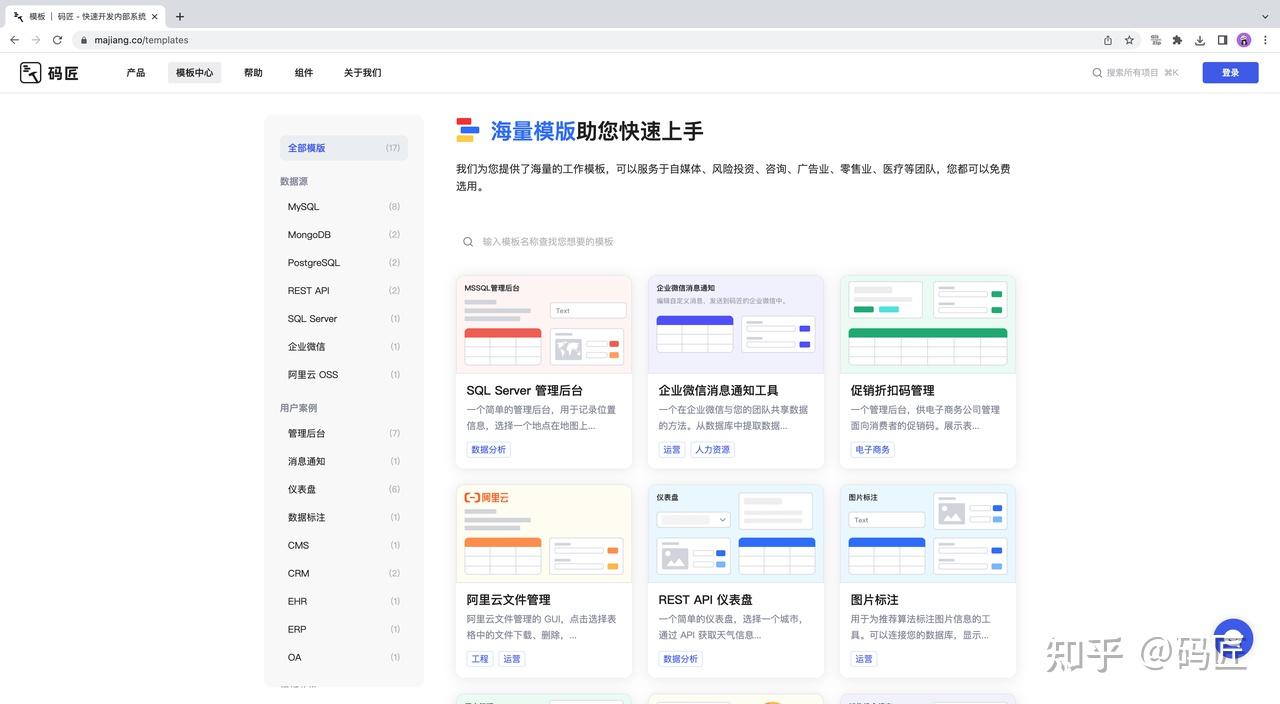
Task: Open browser downloads icon
Action: [x=1200, y=40]
